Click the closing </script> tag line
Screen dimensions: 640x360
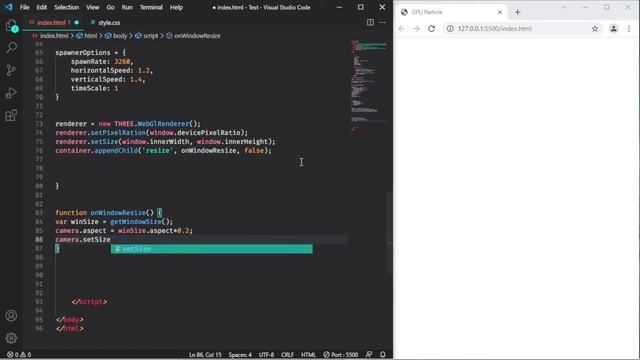pos(89,302)
